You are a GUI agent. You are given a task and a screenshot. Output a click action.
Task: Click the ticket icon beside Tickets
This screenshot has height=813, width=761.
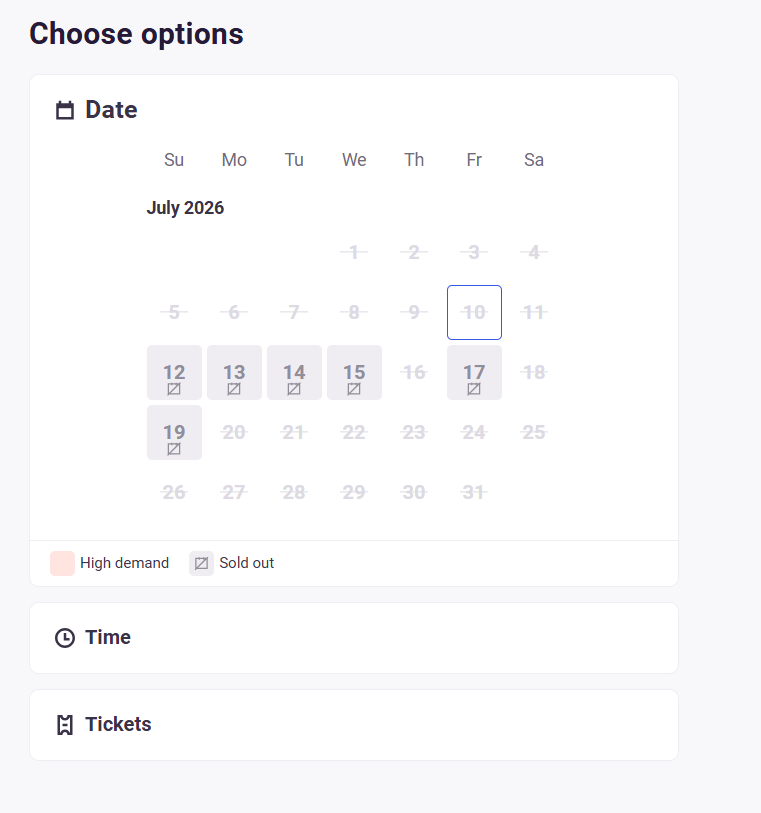coord(65,725)
